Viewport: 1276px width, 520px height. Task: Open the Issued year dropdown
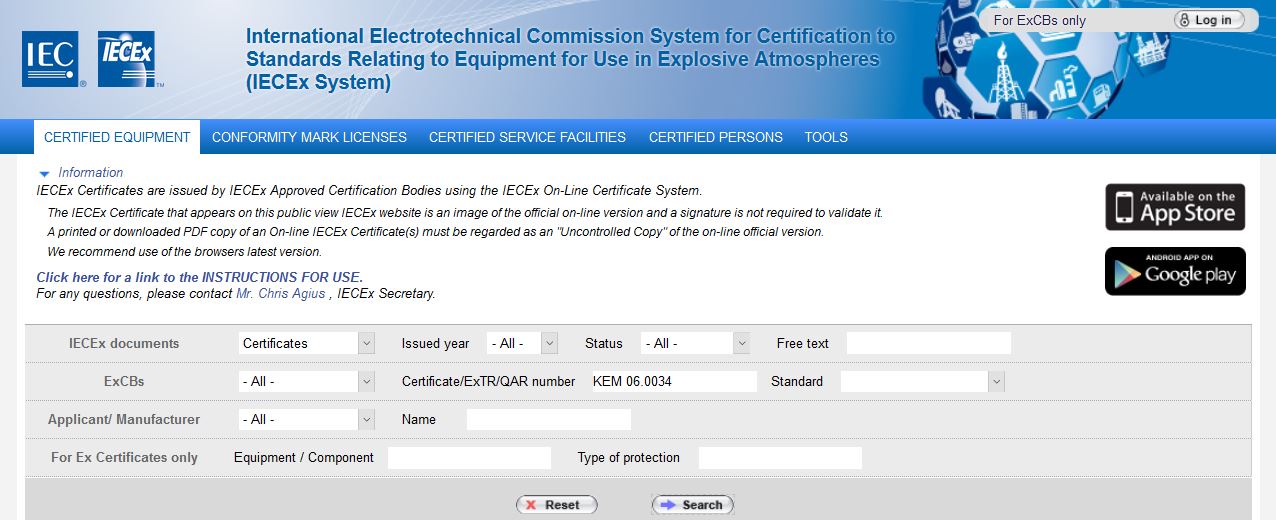[522, 343]
